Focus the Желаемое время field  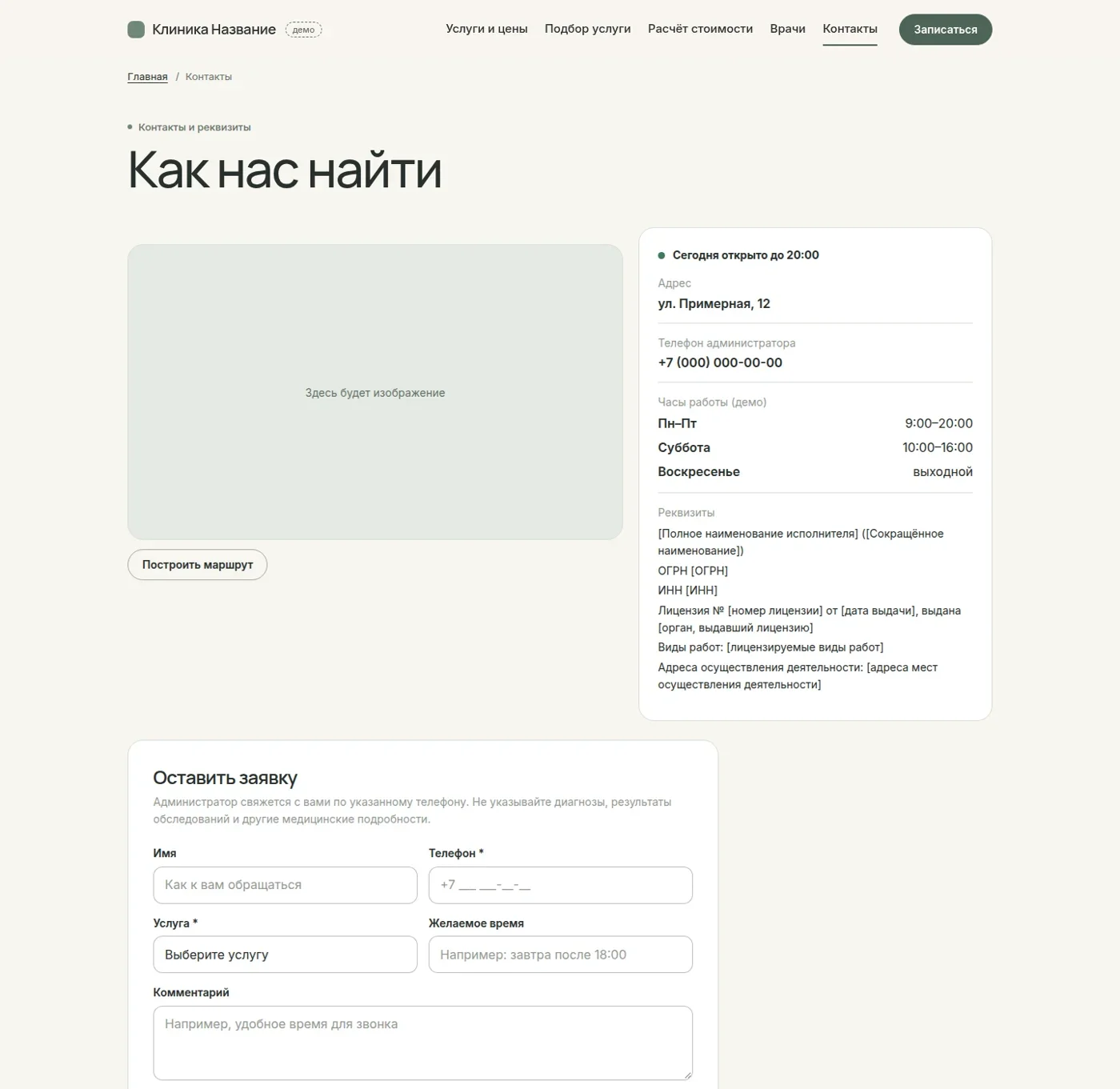tap(561, 955)
